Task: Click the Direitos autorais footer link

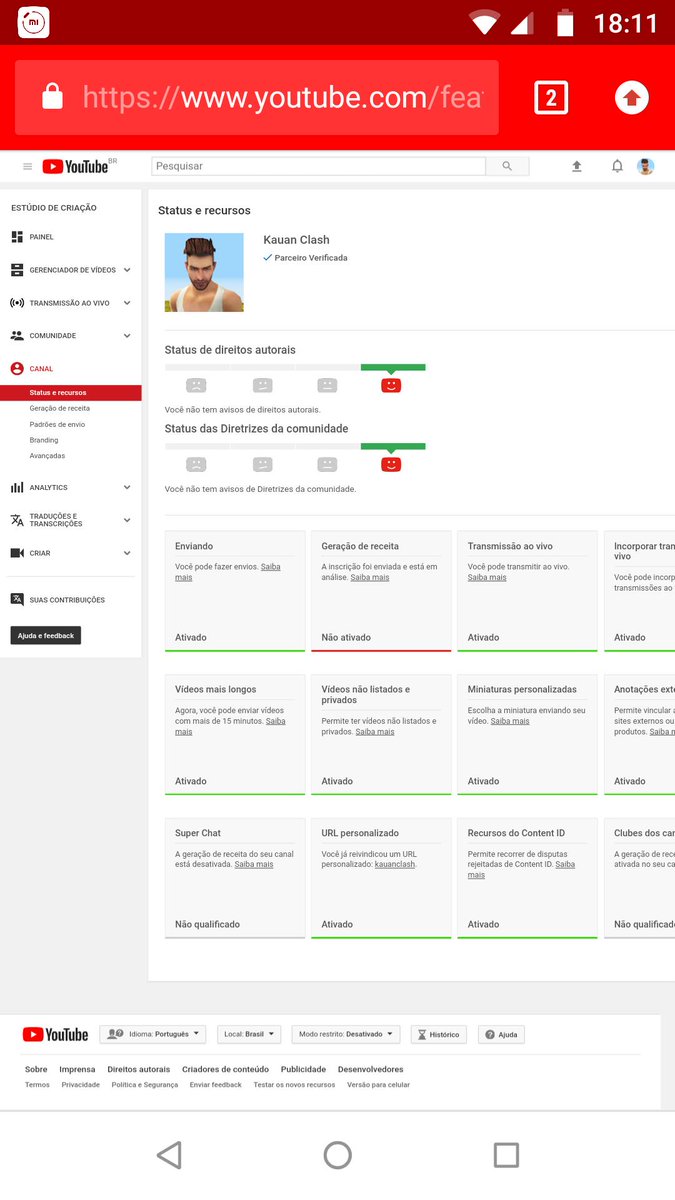Action: click(138, 1069)
